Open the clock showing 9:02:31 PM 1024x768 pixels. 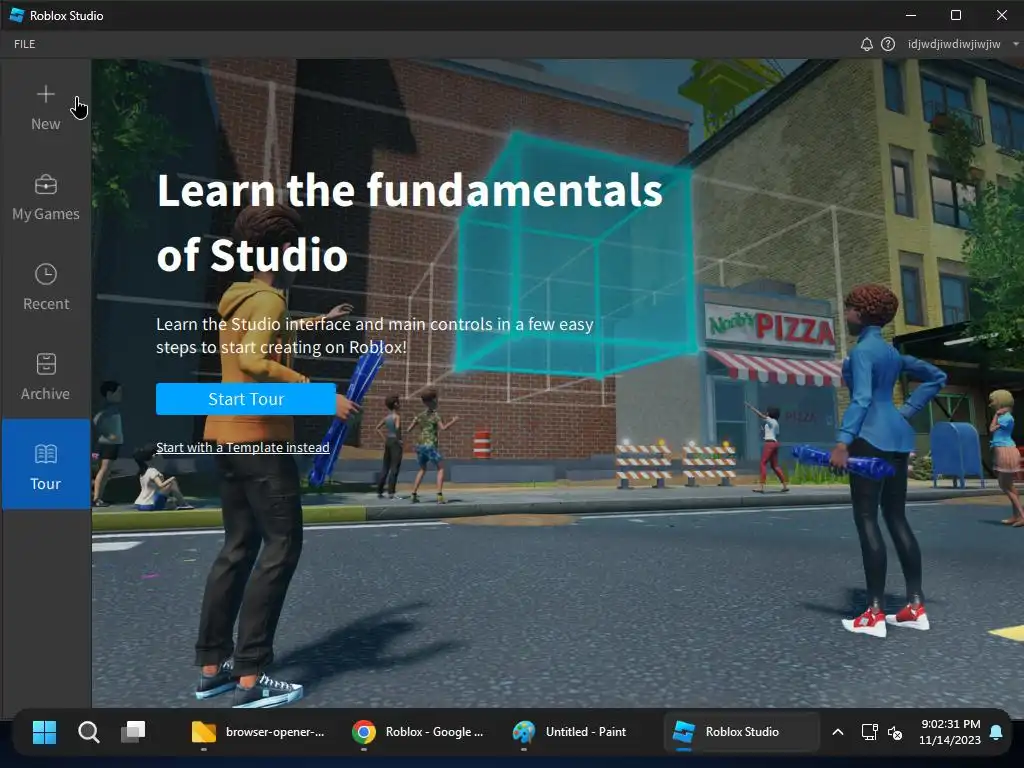pos(950,732)
